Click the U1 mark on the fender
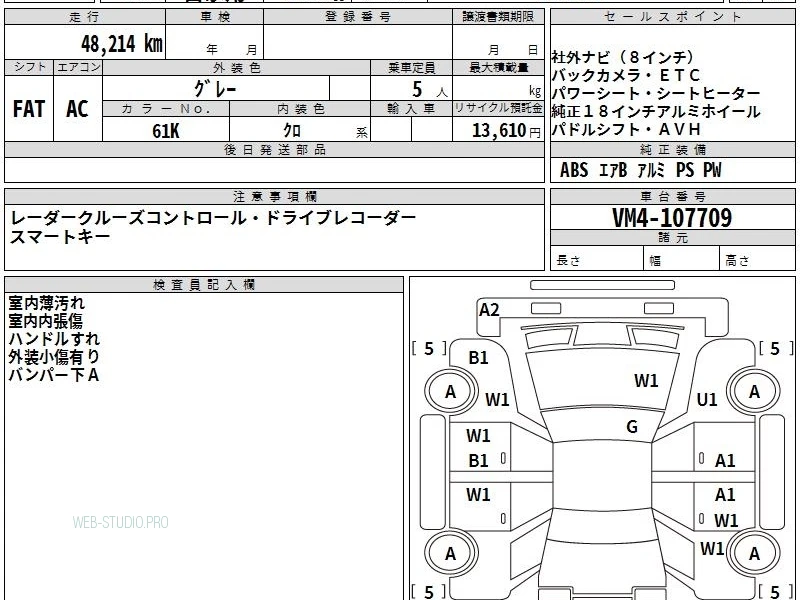 707,399
